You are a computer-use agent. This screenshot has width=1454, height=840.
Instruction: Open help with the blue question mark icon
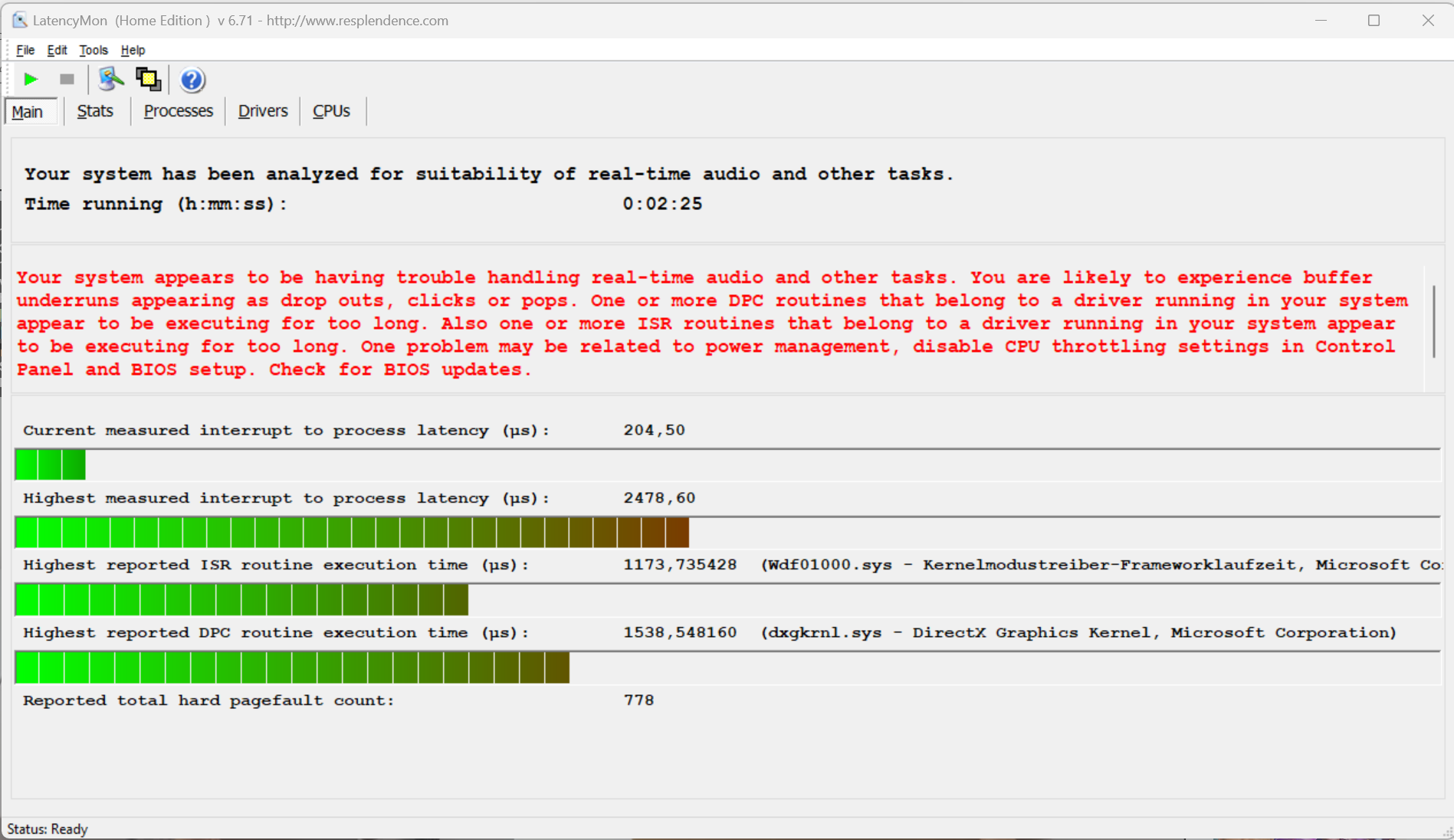[192, 80]
